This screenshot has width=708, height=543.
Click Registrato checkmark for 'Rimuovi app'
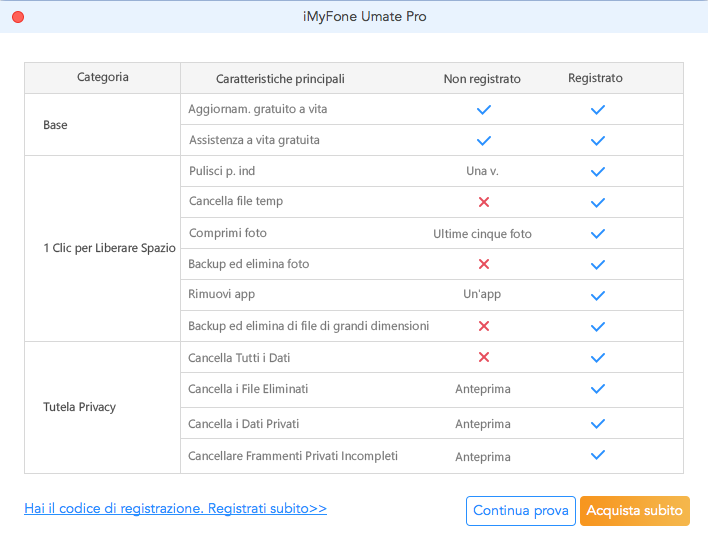[x=598, y=296]
